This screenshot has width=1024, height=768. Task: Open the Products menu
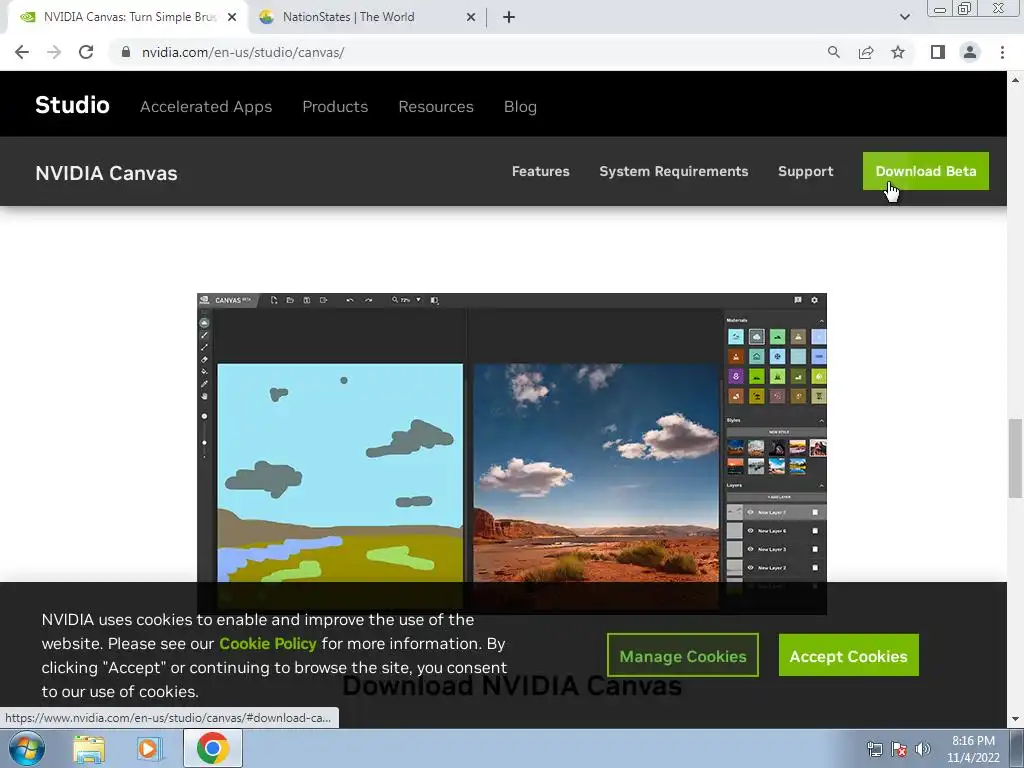pos(335,106)
